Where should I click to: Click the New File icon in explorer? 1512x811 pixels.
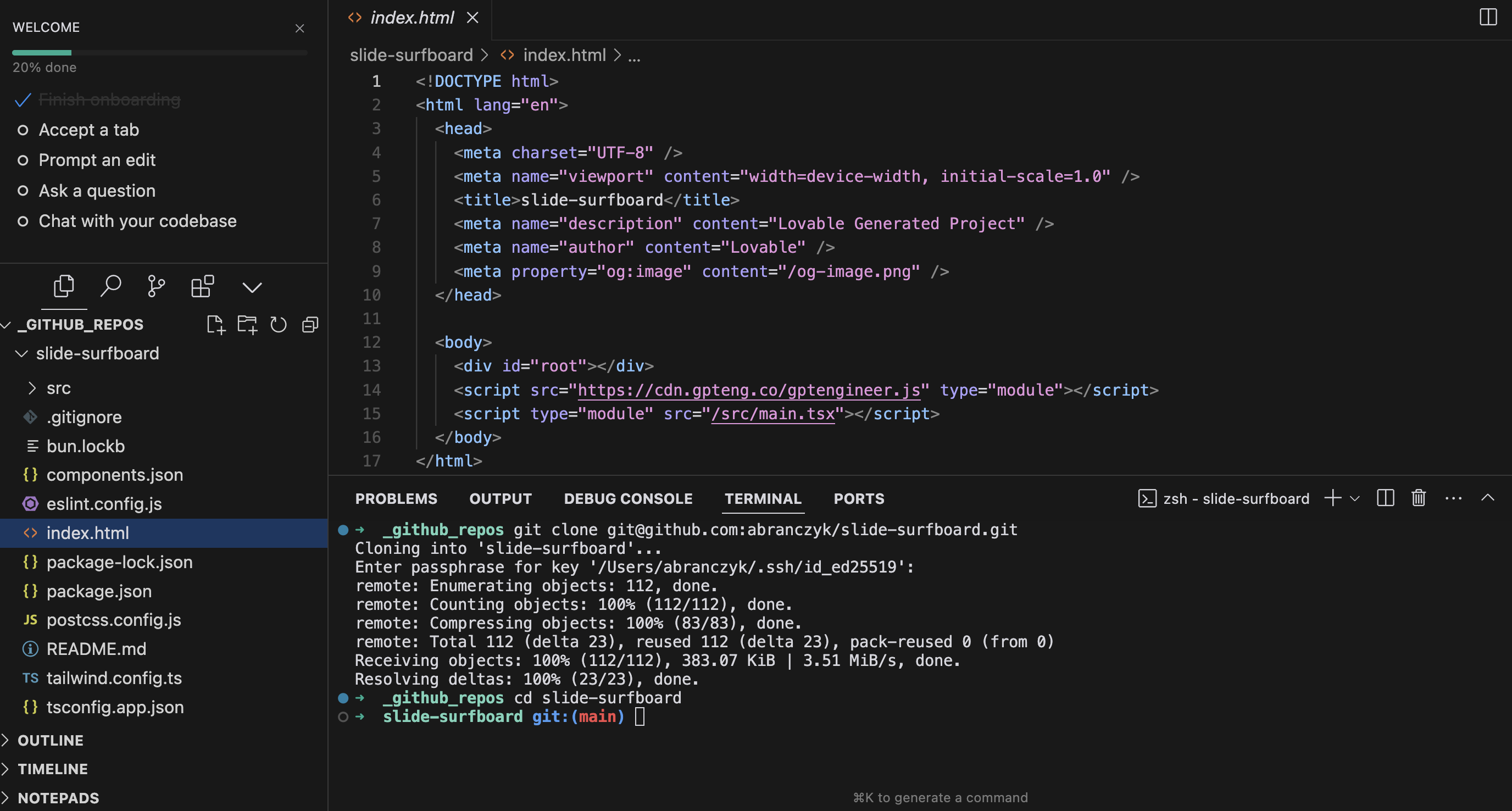tap(215, 325)
